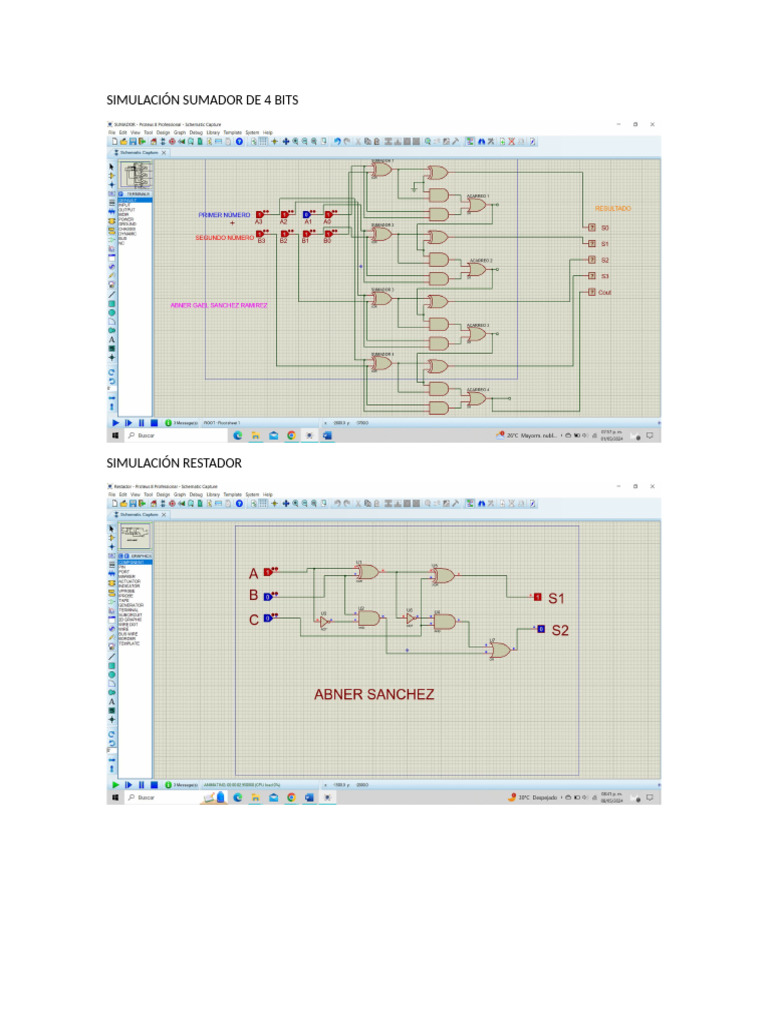The width and height of the screenshot is (768, 1024).
Task: Click Home Page icon in SUMADOR toolbar
Action: 153,141
